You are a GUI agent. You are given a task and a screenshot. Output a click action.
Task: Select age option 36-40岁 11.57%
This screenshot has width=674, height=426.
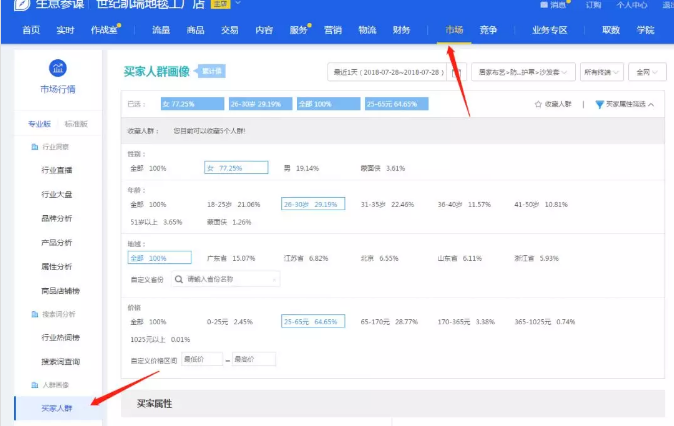pyautogui.click(x=464, y=205)
